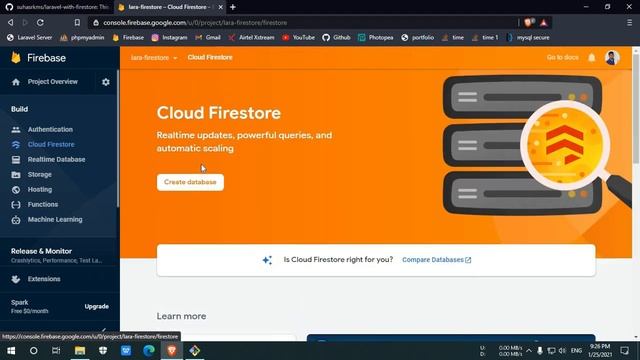The height and width of the screenshot is (360, 640).
Task: Expand the Release & Monitor section
Action: [x=58, y=255]
